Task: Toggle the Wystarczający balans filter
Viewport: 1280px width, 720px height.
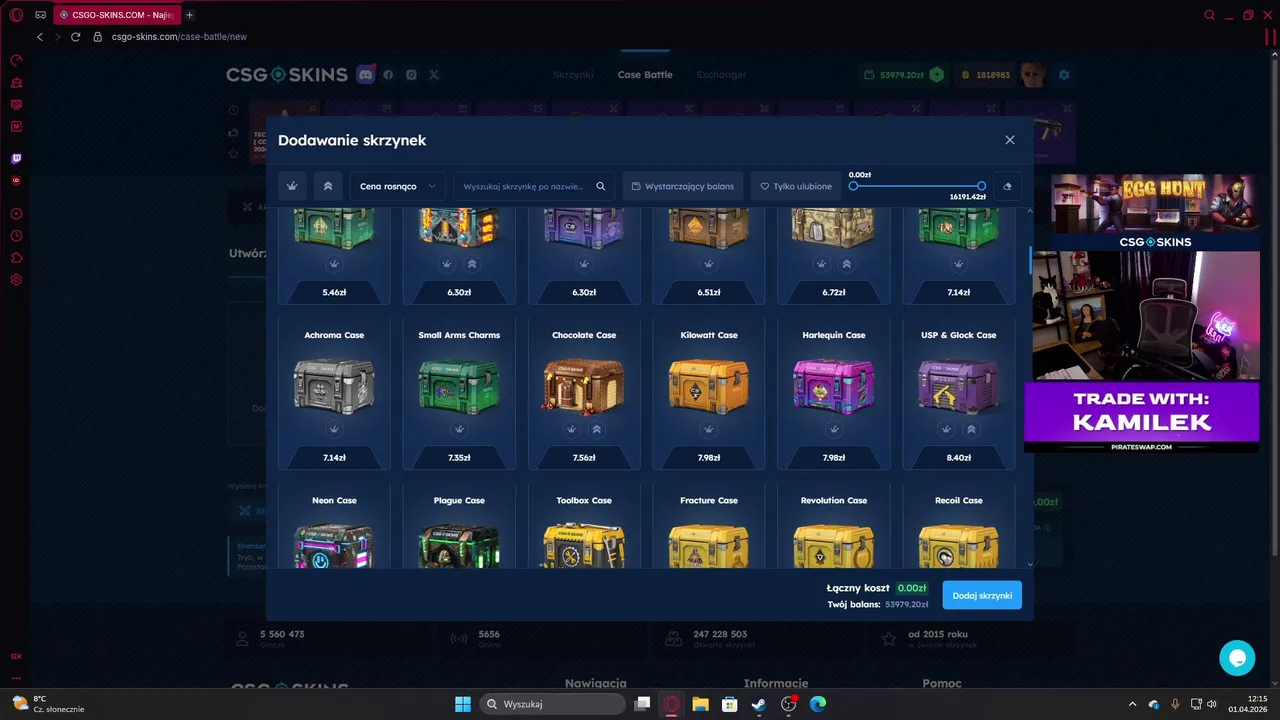Action: tap(683, 186)
